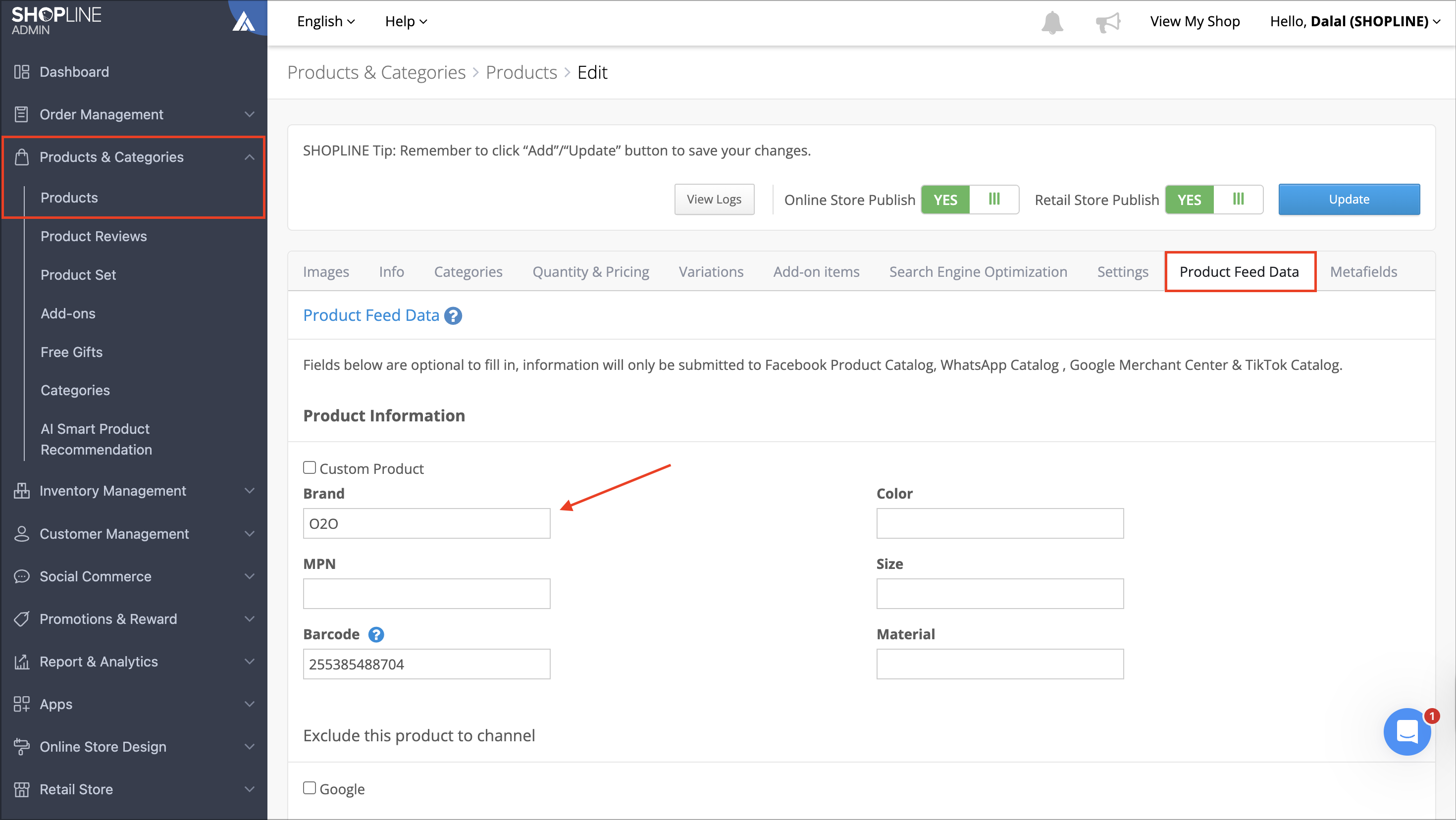
Task: Expand the Order Management chevron
Action: [x=249, y=114]
